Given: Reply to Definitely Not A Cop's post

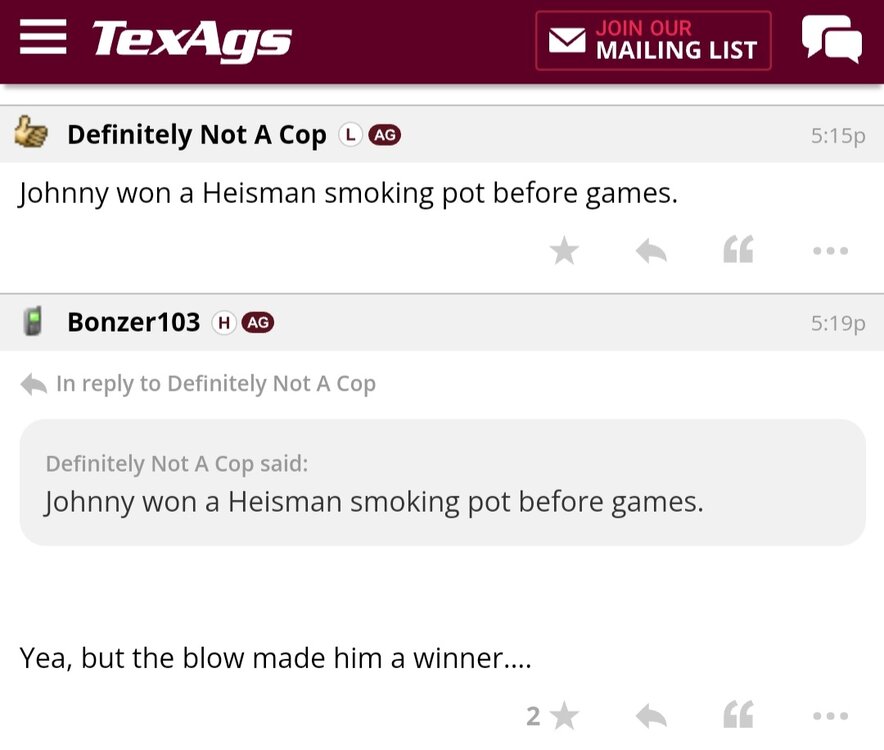Looking at the screenshot, I should (651, 250).
